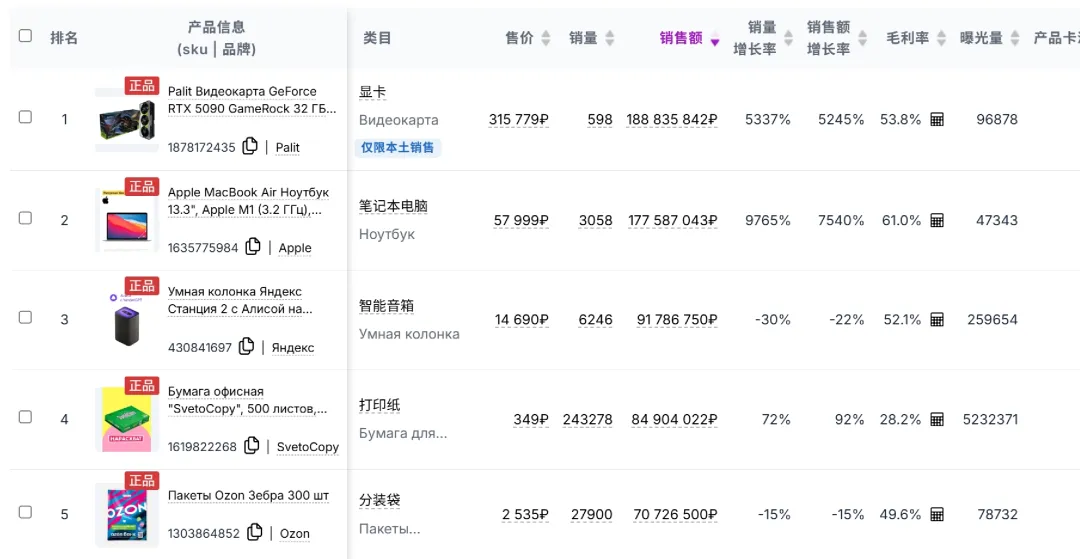Open the Ozon bags product thumbnail
This screenshot has height=559, width=1080.
point(127,514)
